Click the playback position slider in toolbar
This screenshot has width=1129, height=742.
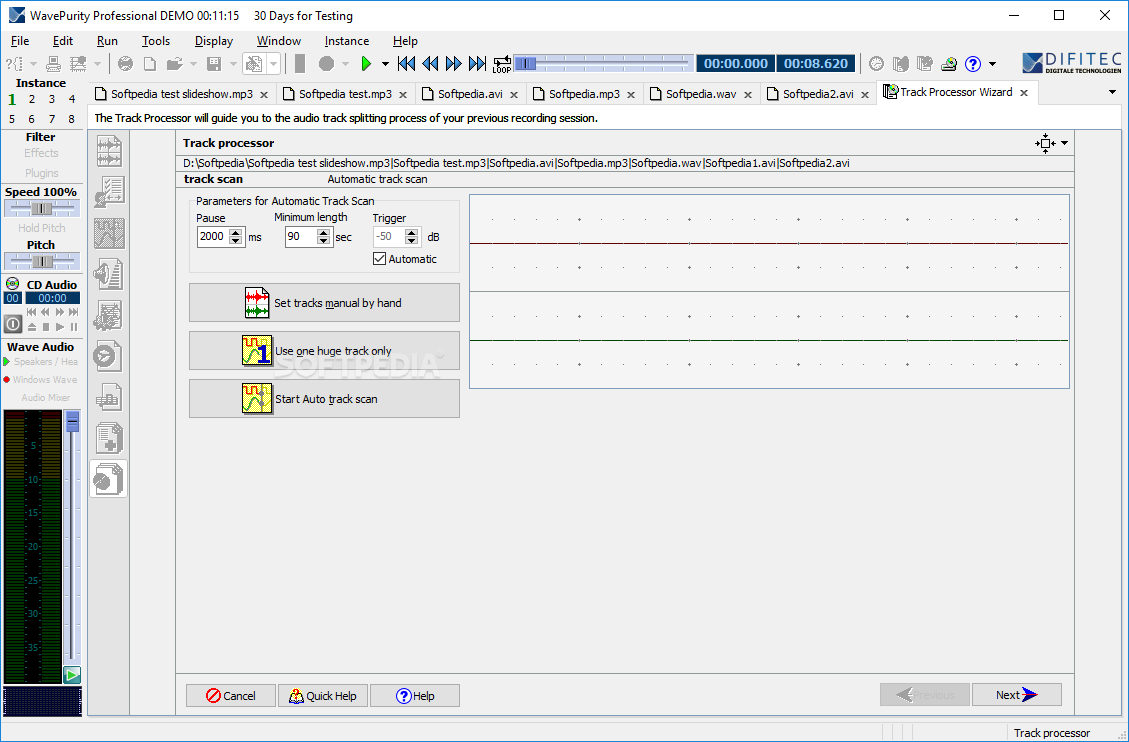[x=603, y=64]
